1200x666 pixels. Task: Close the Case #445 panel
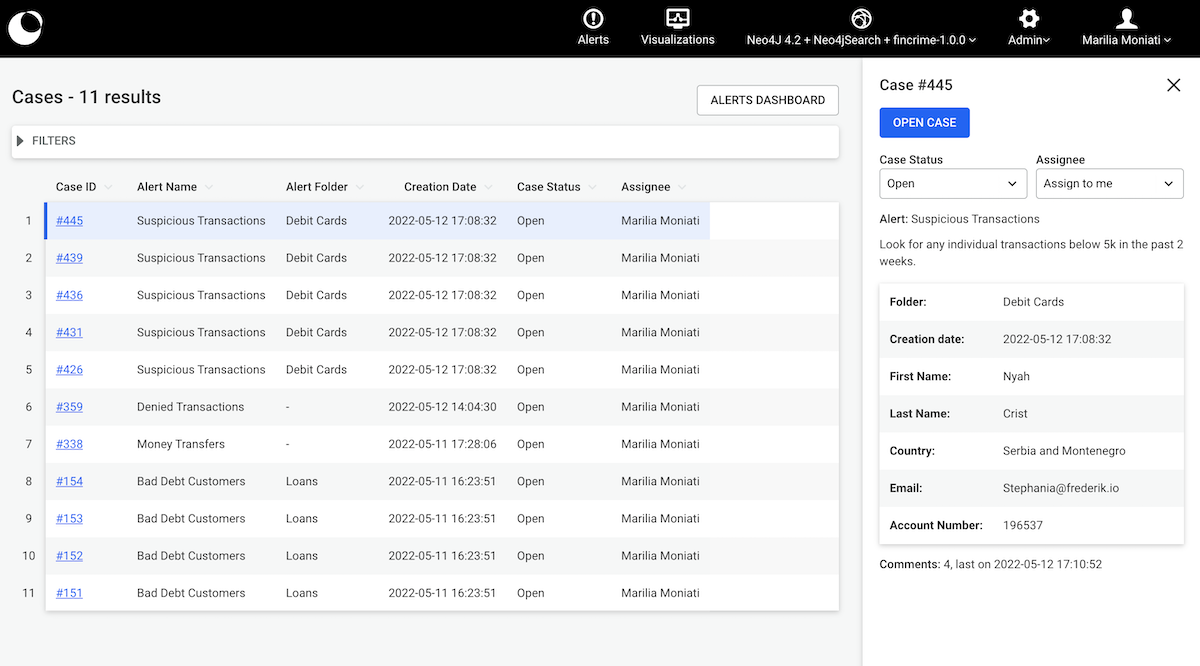pyautogui.click(x=1174, y=85)
